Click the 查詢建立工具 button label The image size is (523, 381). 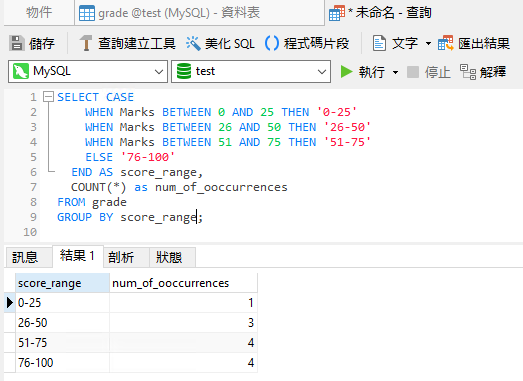pos(137,43)
